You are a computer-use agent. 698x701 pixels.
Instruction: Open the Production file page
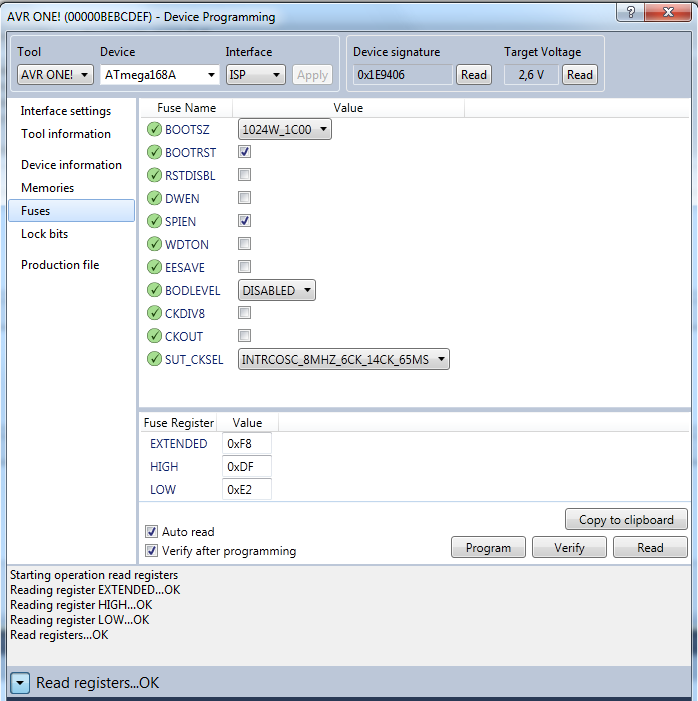pyautogui.click(x=60, y=265)
